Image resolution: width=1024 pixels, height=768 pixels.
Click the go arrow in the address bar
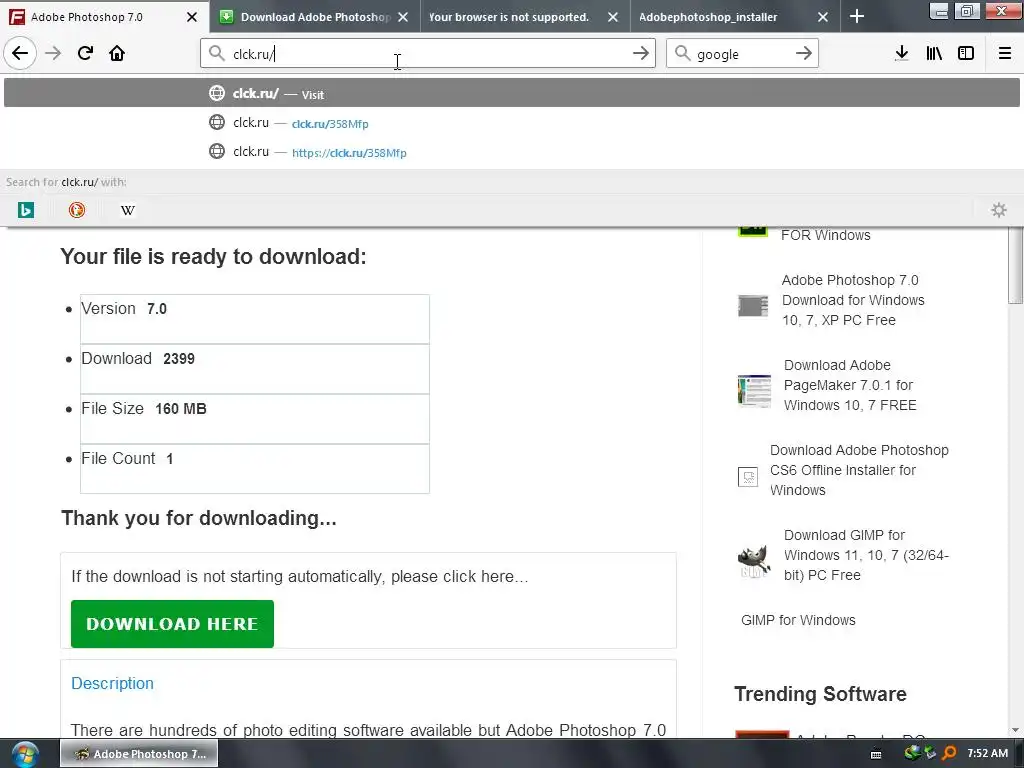pos(641,54)
